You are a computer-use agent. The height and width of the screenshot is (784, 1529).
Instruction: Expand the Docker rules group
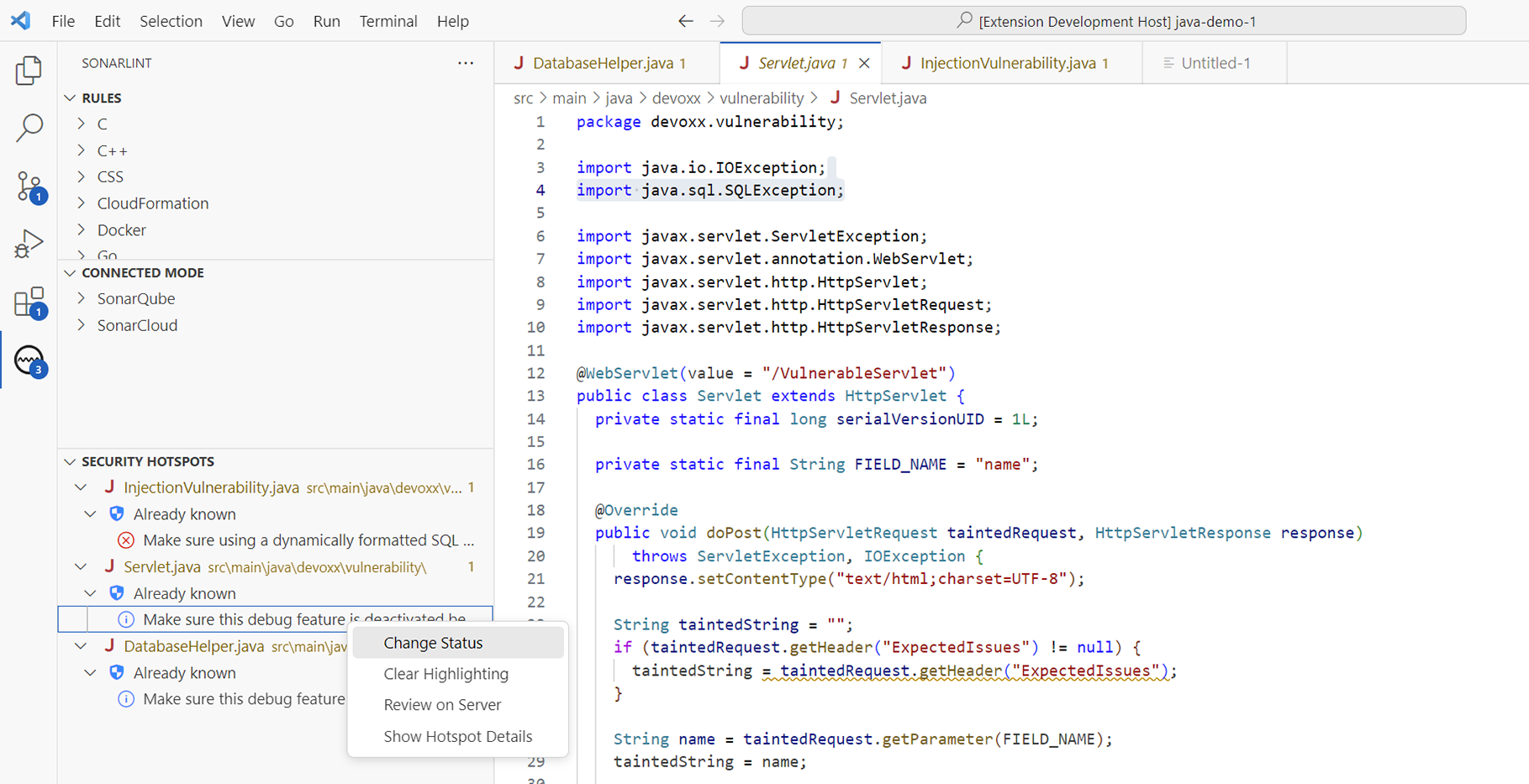[82, 229]
